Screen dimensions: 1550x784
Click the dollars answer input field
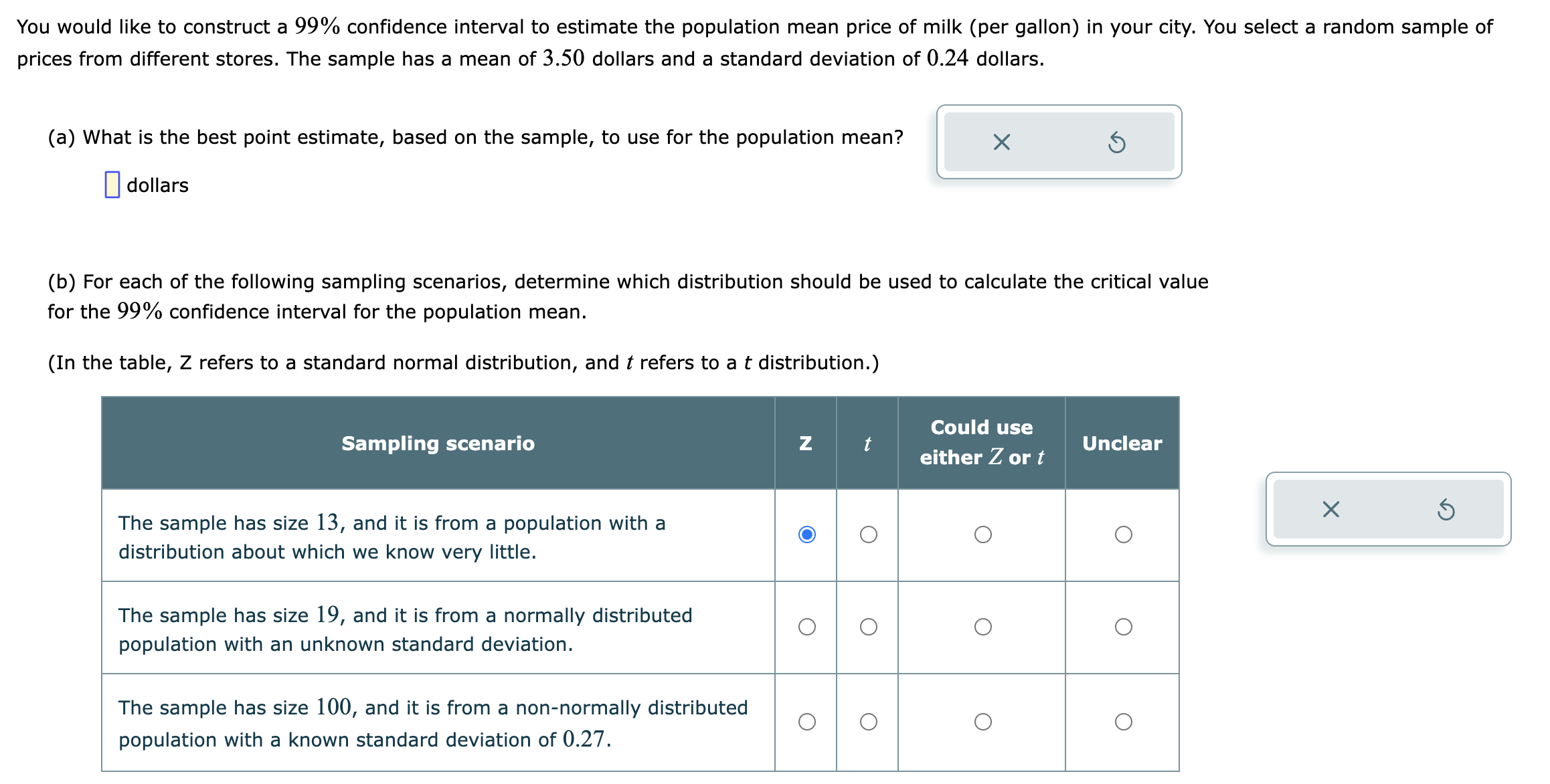[112, 185]
